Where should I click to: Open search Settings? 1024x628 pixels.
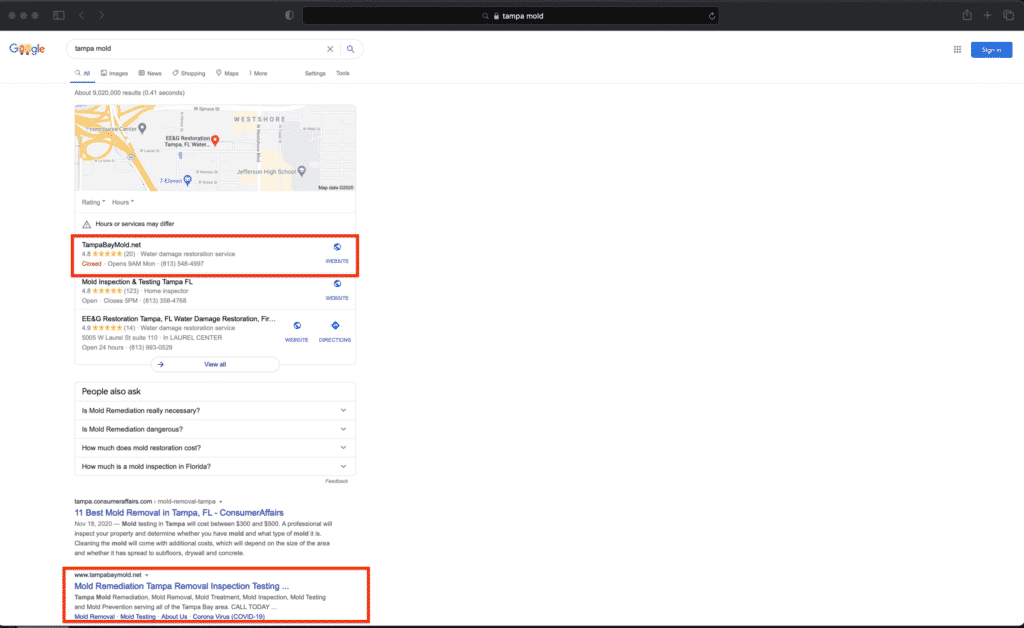tap(315, 74)
